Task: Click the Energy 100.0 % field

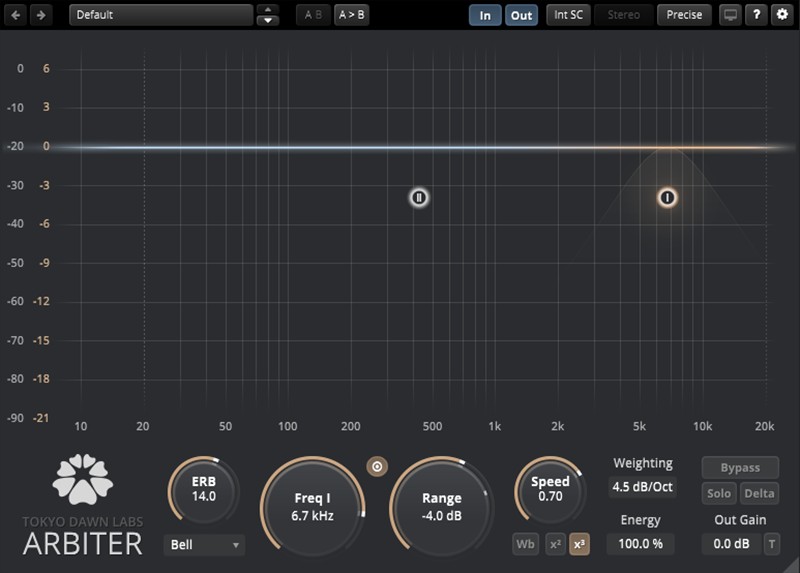Action: pyautogui.click(x=640, y=544)
